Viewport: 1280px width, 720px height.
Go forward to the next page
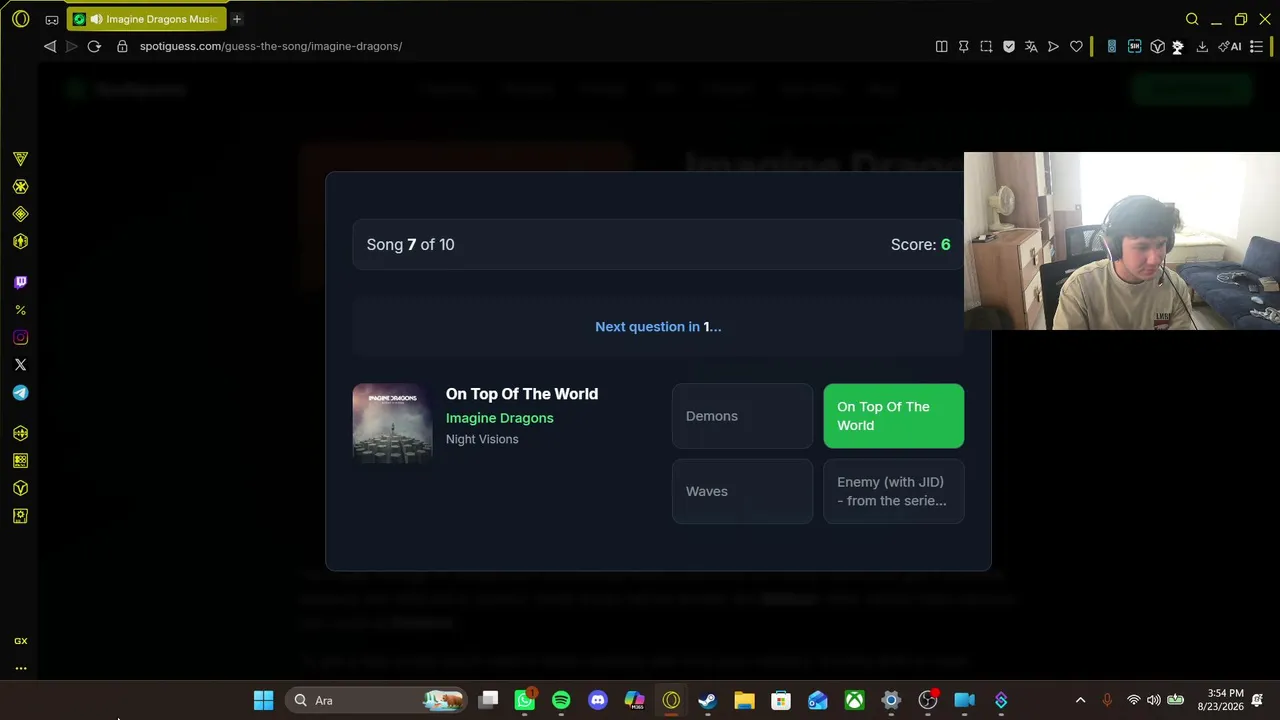pyautogui.click(x=72, y=46)
